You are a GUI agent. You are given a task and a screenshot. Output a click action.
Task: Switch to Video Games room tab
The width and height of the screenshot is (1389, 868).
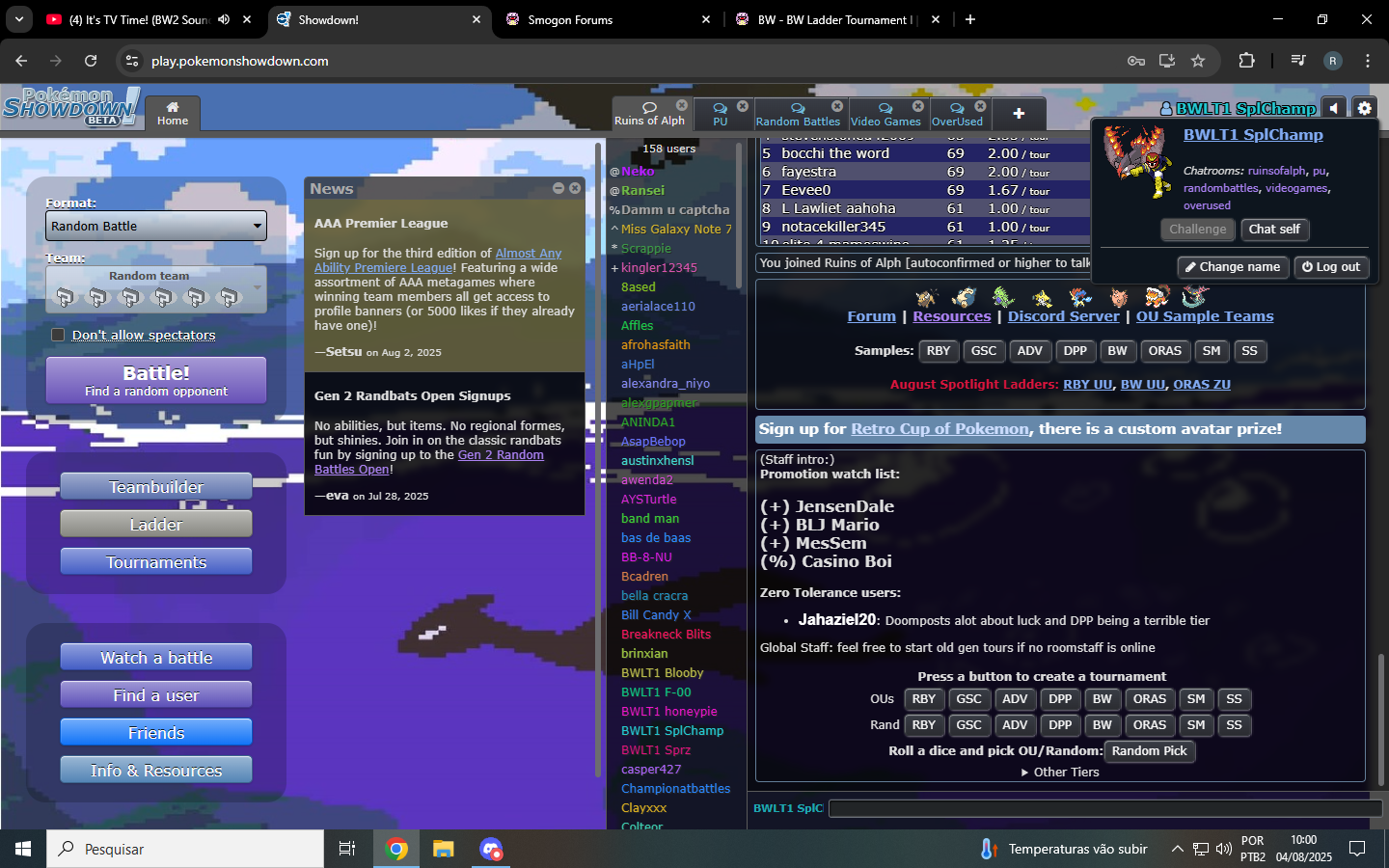[x=885, y=114]
